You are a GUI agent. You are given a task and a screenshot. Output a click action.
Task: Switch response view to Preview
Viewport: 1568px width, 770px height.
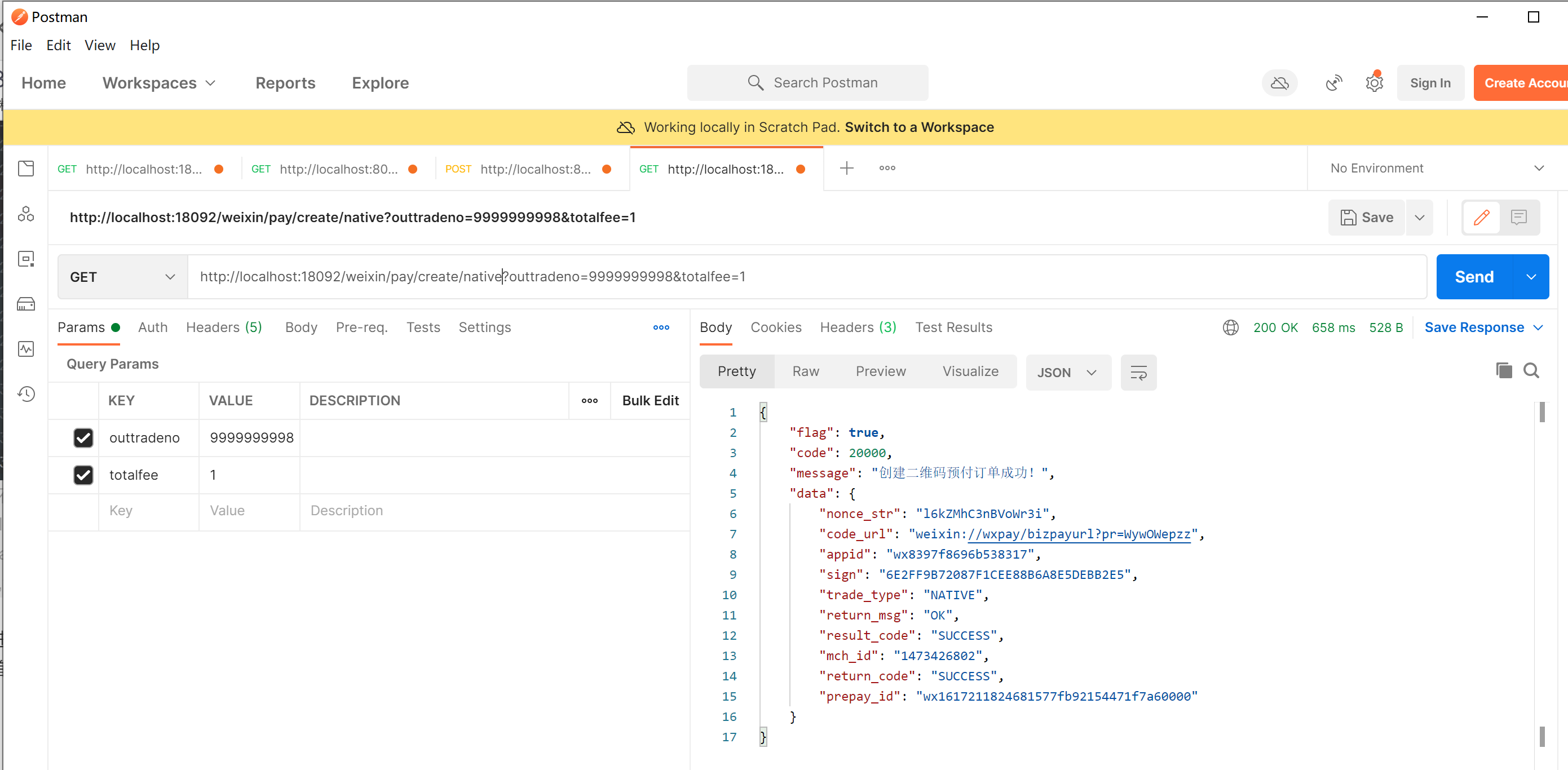880,371
